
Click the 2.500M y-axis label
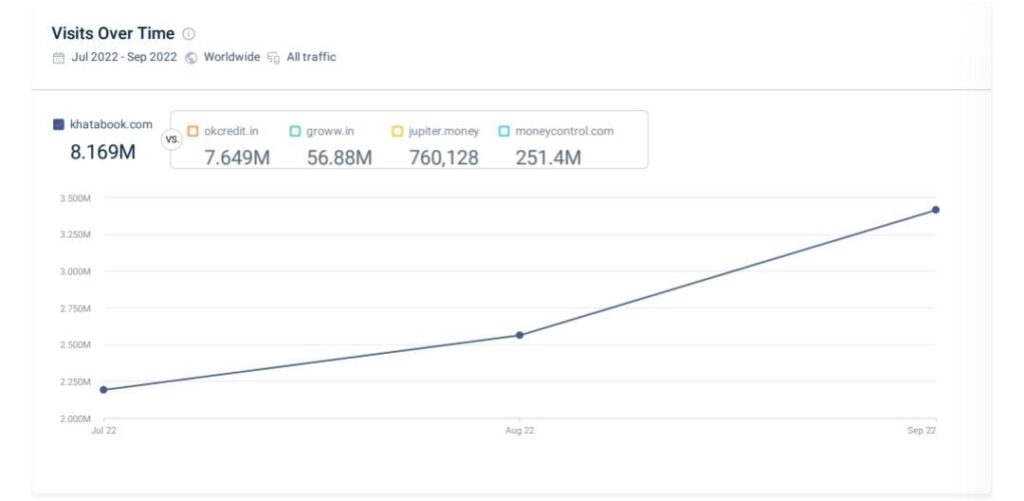coord(75,345)
